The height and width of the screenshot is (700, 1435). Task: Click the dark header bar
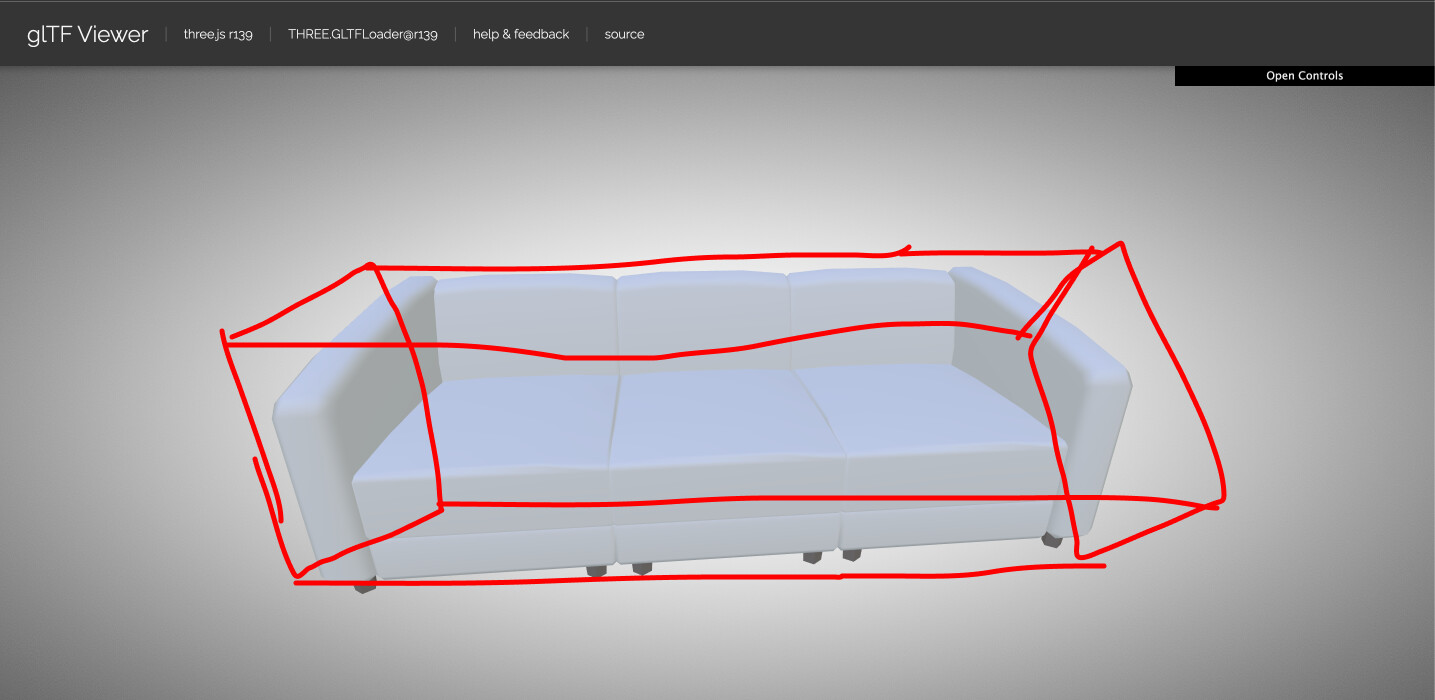pos(900,33)
